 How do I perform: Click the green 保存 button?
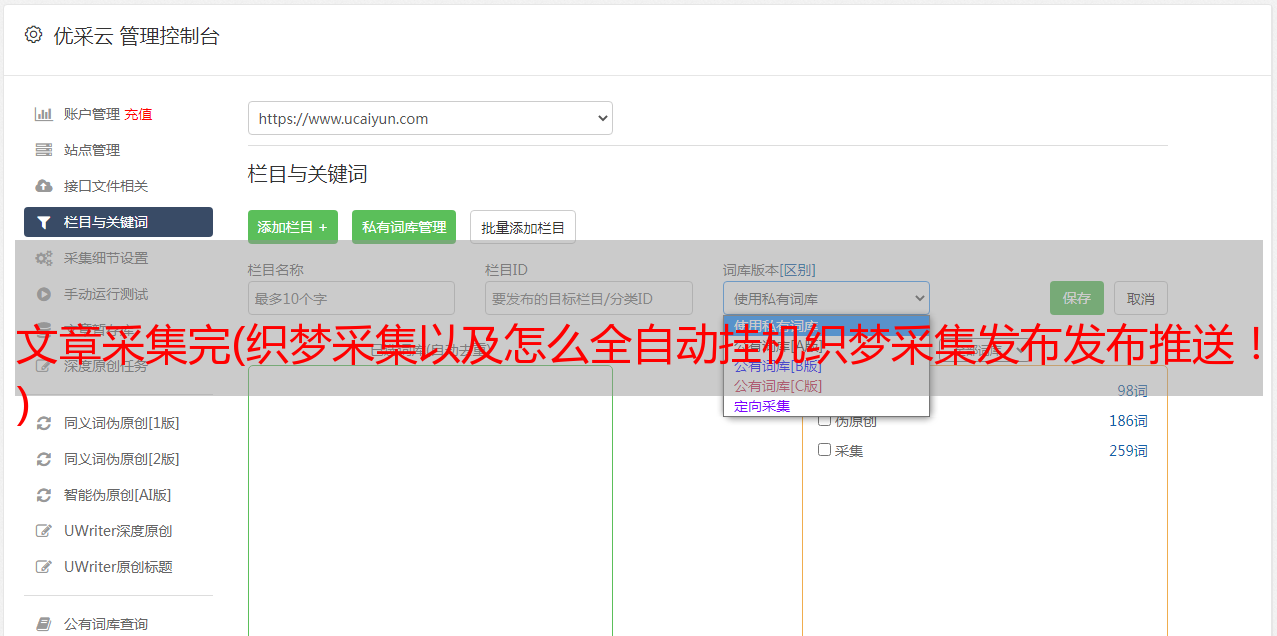coord(1077,298)
